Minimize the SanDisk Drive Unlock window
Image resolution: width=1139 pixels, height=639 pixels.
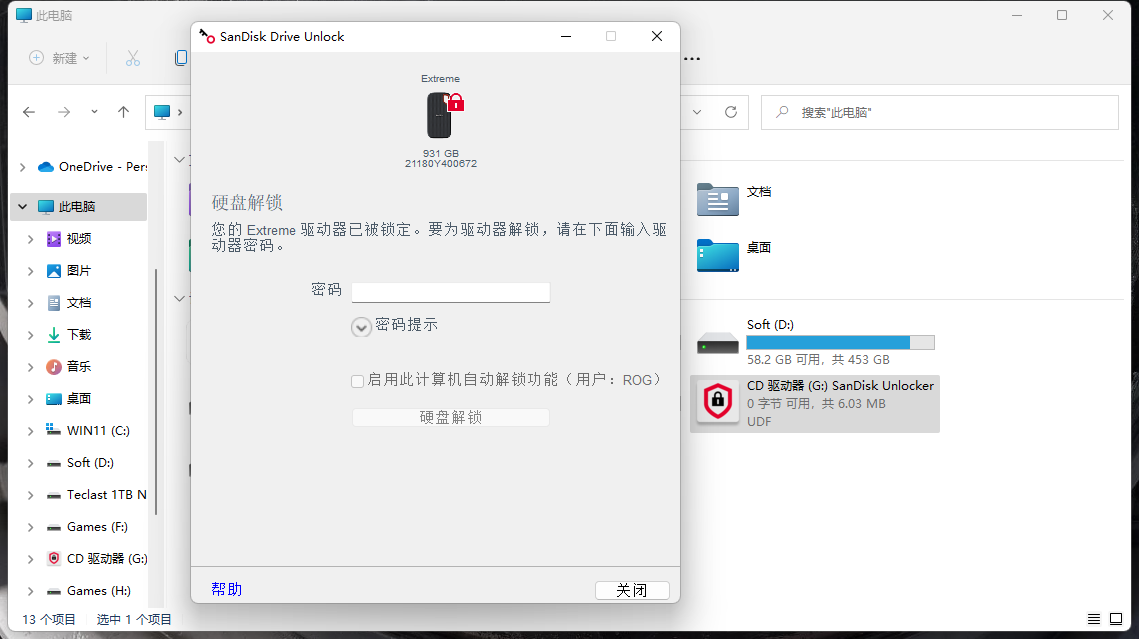coord(566,36)
